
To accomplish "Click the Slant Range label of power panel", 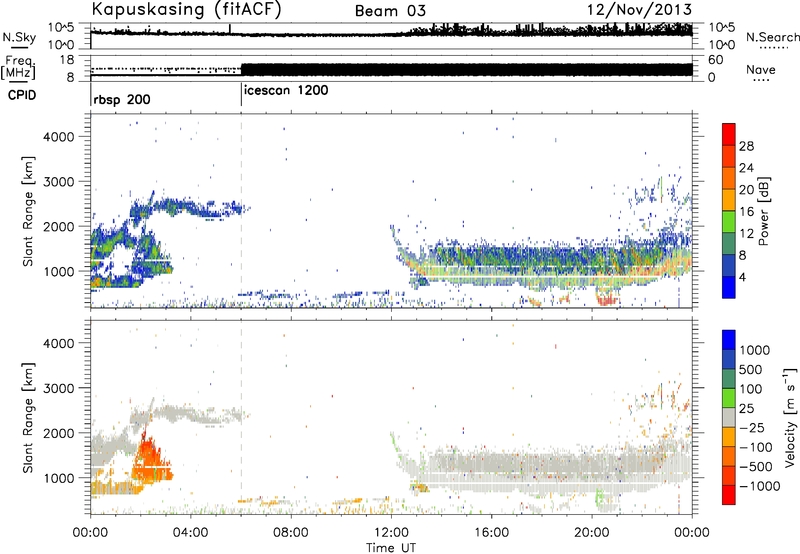I will pos(28,211).
